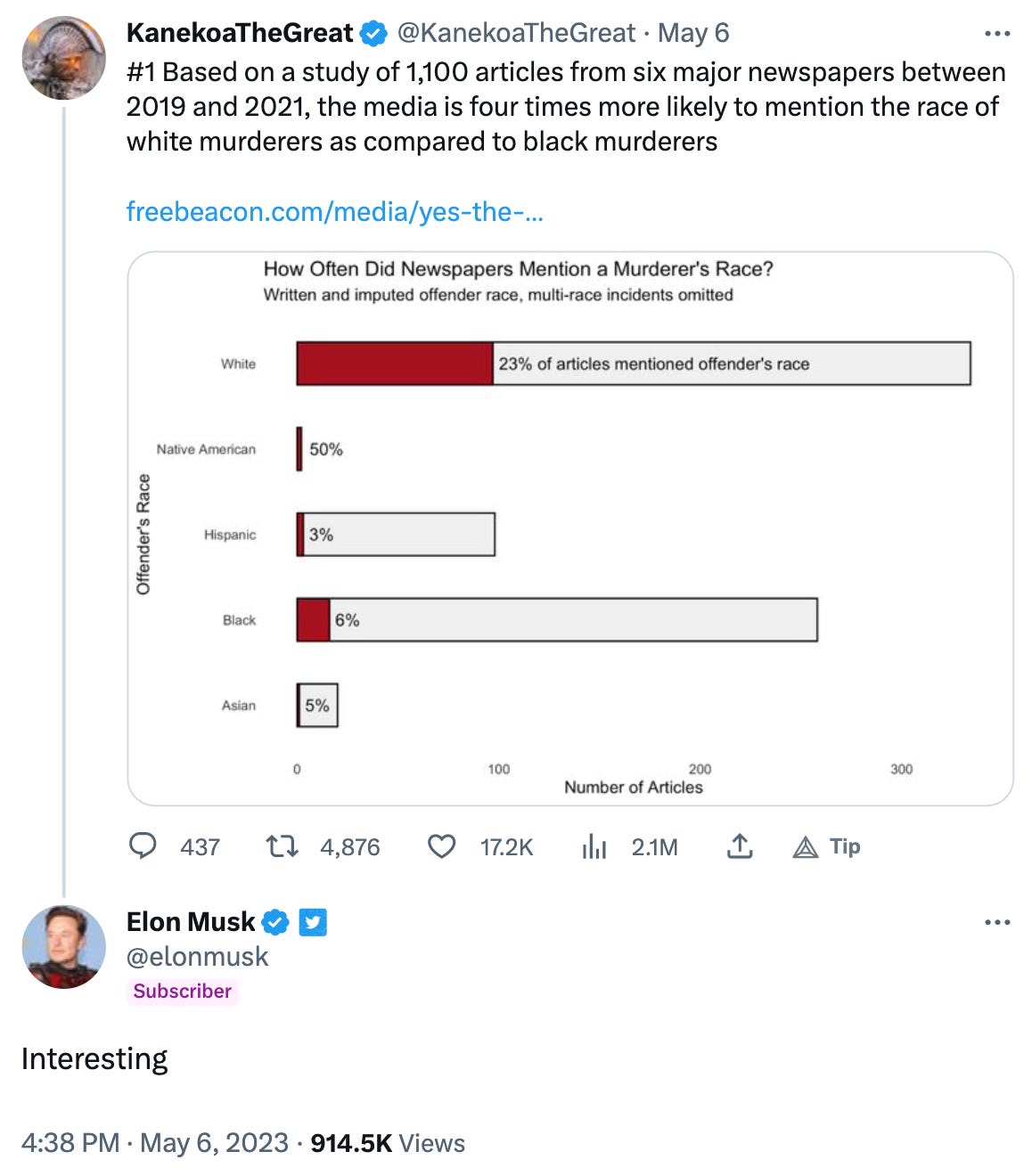Image resolution: width=1032 pixels, height=1176 pixels.
Task: Open Elon Musk's profile picture
Action: (63, 946)
